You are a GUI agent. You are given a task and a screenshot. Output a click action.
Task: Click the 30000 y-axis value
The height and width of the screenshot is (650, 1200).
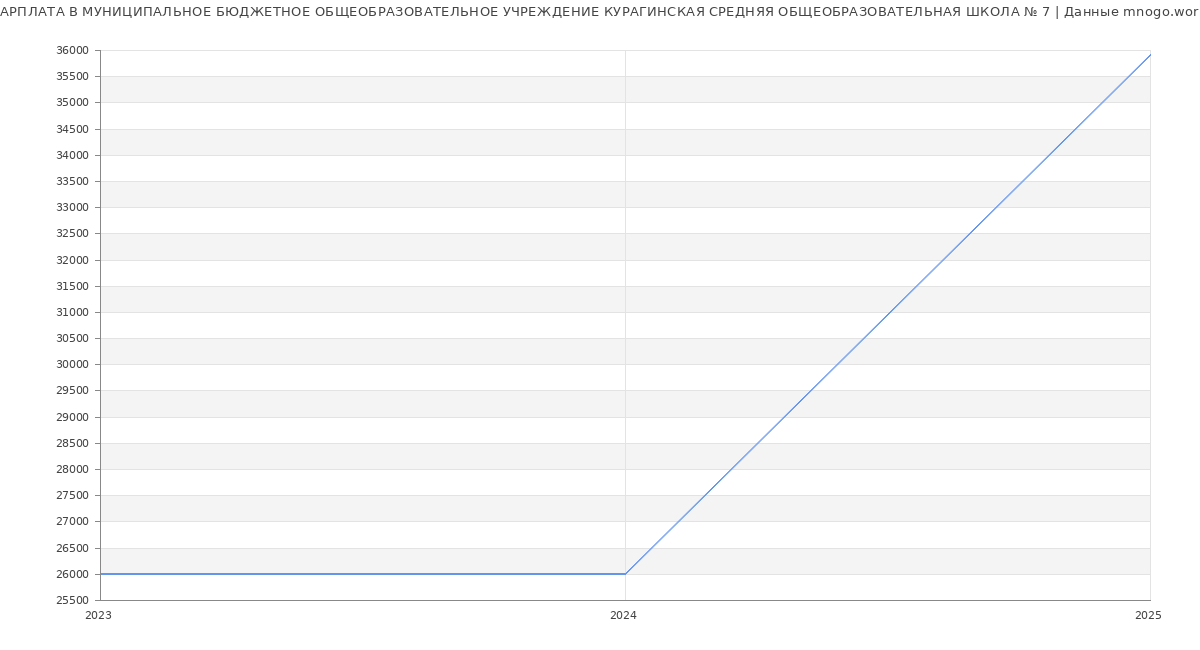[72, 365]
